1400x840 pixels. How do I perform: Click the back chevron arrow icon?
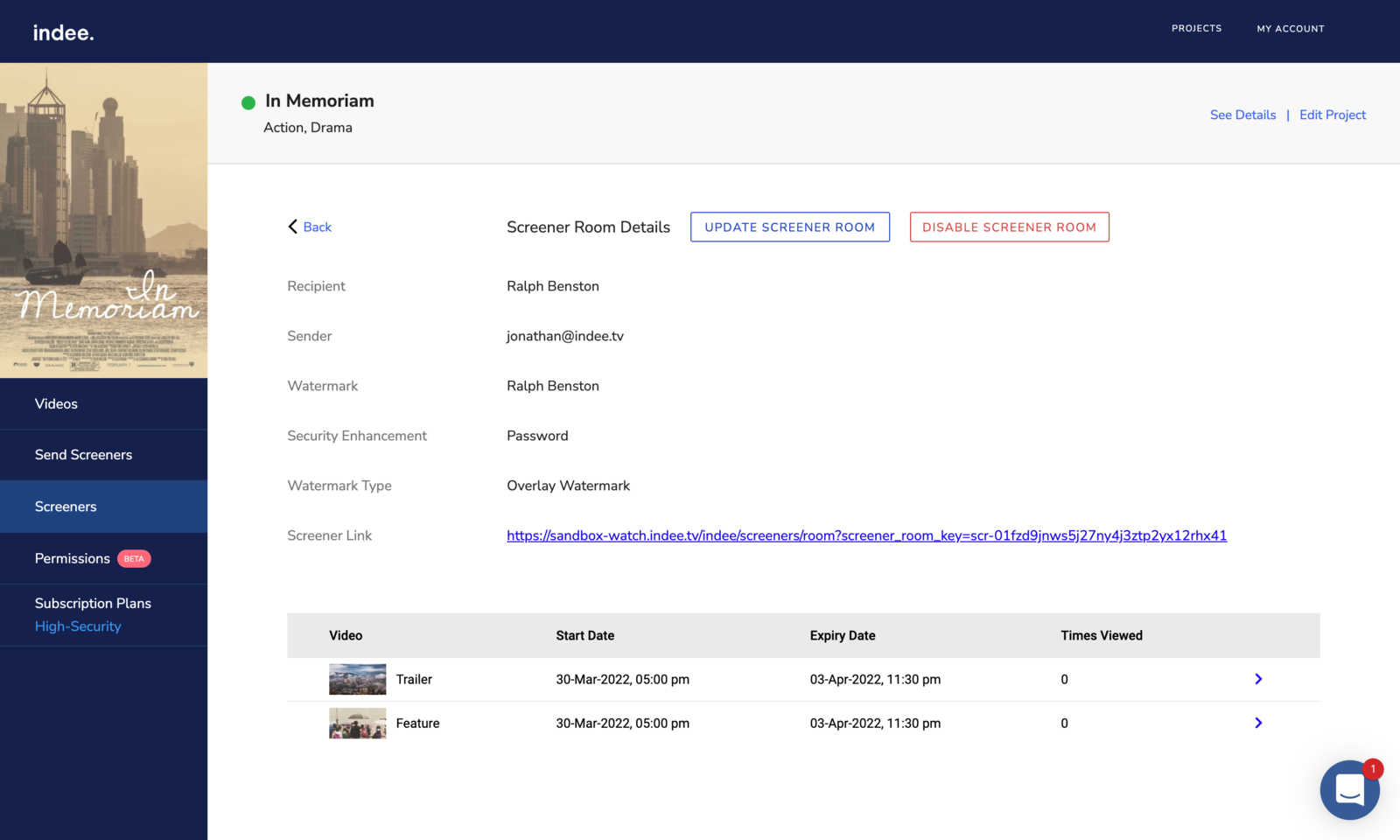[293, 227]
